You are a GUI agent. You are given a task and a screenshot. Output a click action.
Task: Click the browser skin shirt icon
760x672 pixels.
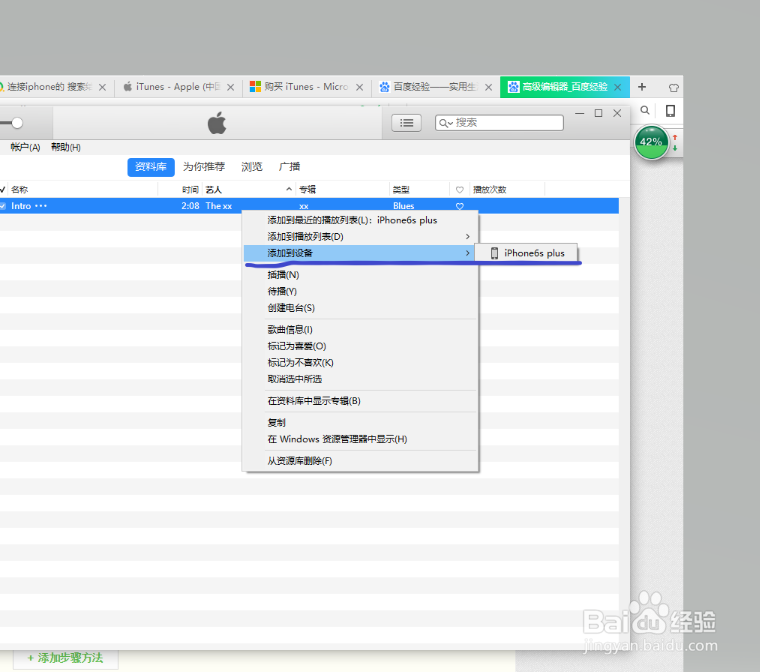coord(673,88)
